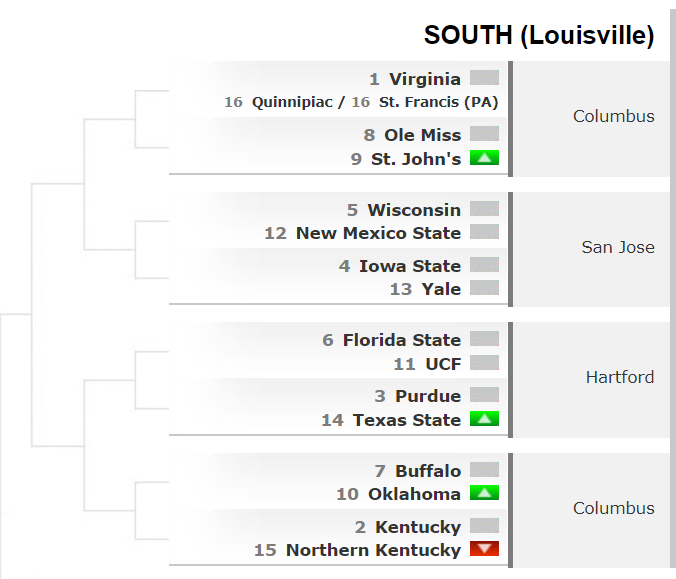Select New Mexico State team name
Screen dimensions: 676x579
[x=378, y=233]
